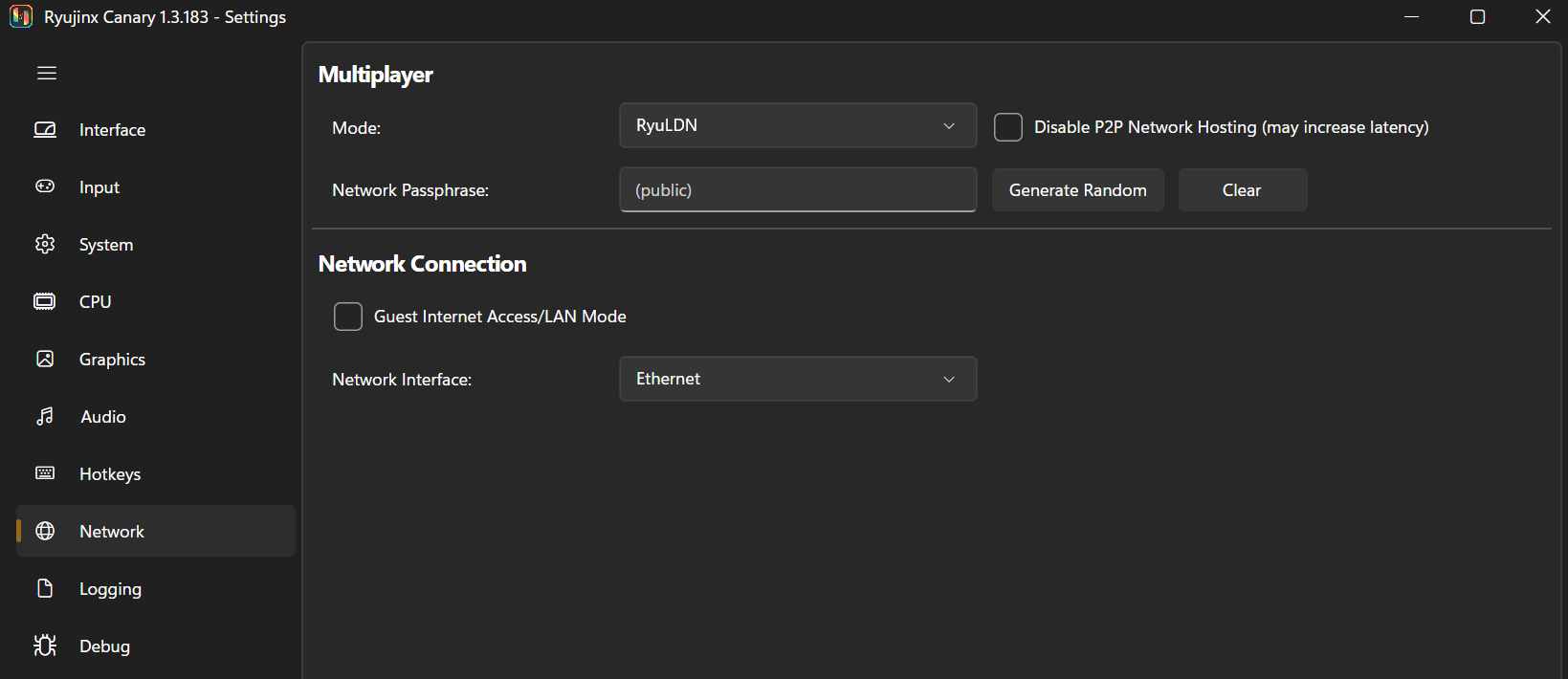The image size is (1568, 679).
Task: Click the Clear passphrase button
Action: click(x=1242, y=190)
